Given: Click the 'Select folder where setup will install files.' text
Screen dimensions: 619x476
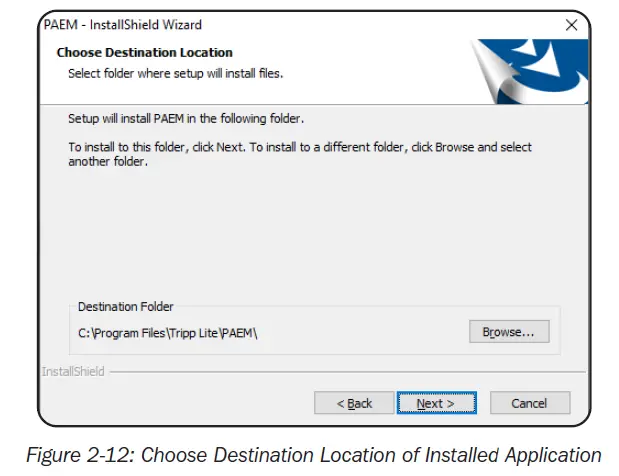Looking at the screenshot, I should [x=176, y=73].
